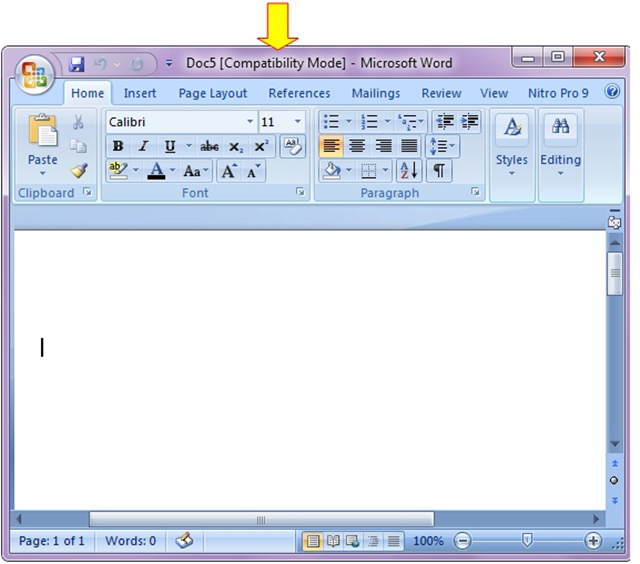Screen dimensions: 640x564
Task: Undo the last action in Quick Access Toolbar
Action: (100, 64)
